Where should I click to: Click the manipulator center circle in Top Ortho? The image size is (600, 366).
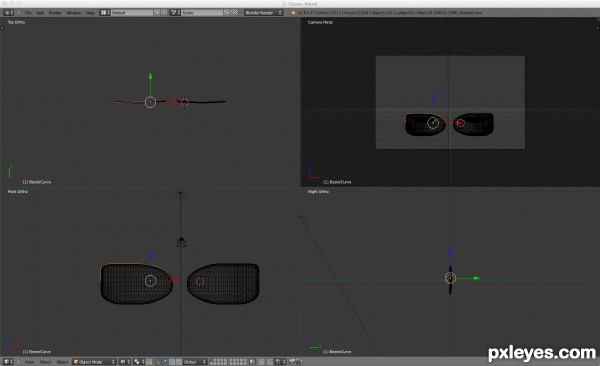(150, 102)
